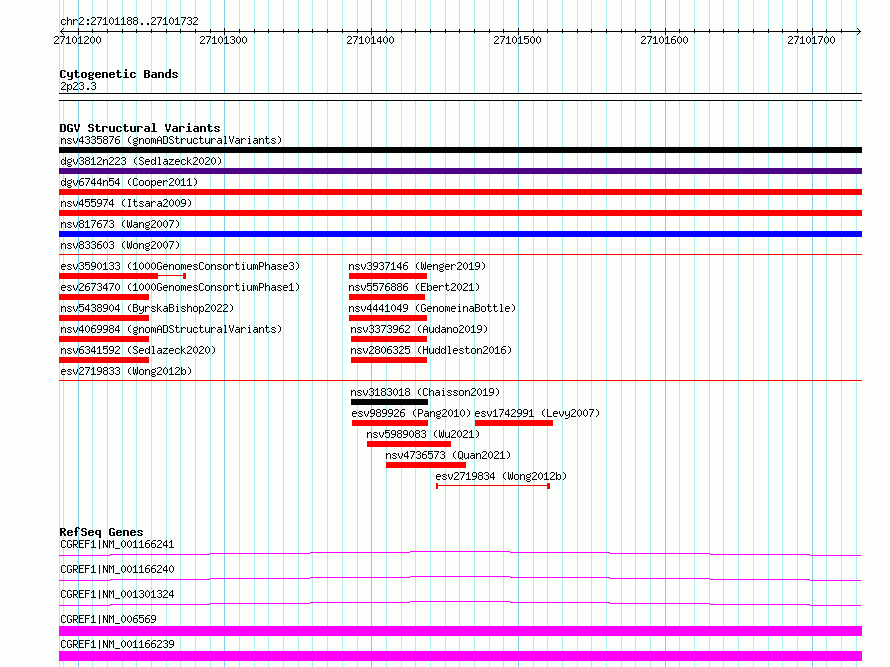Screen dimensions: 890x667
Task: Select the Cytogenetic Bands track title
Action: [119, 74]
